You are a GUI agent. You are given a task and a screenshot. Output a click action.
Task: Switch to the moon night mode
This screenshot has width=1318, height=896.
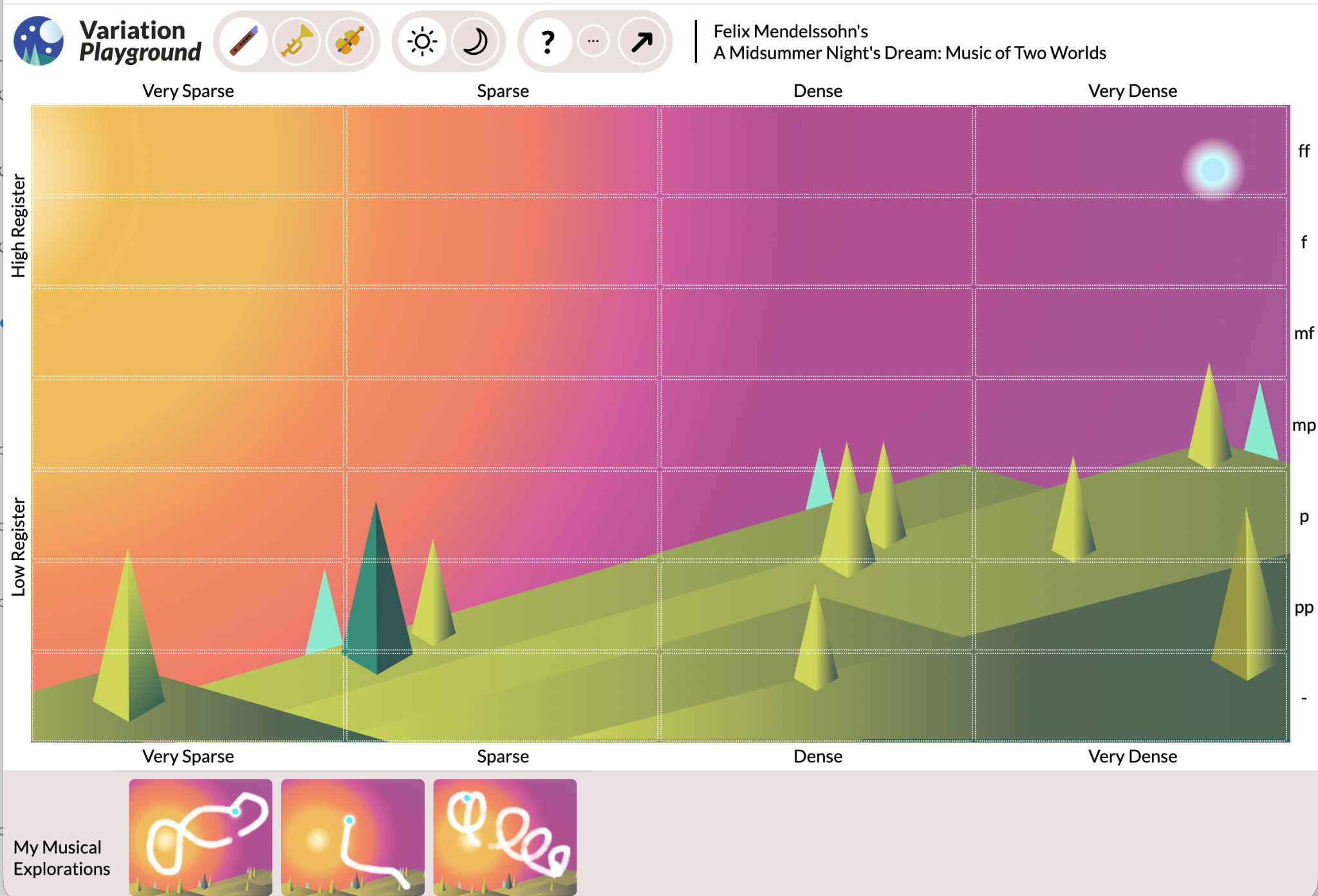click(476, 42)
